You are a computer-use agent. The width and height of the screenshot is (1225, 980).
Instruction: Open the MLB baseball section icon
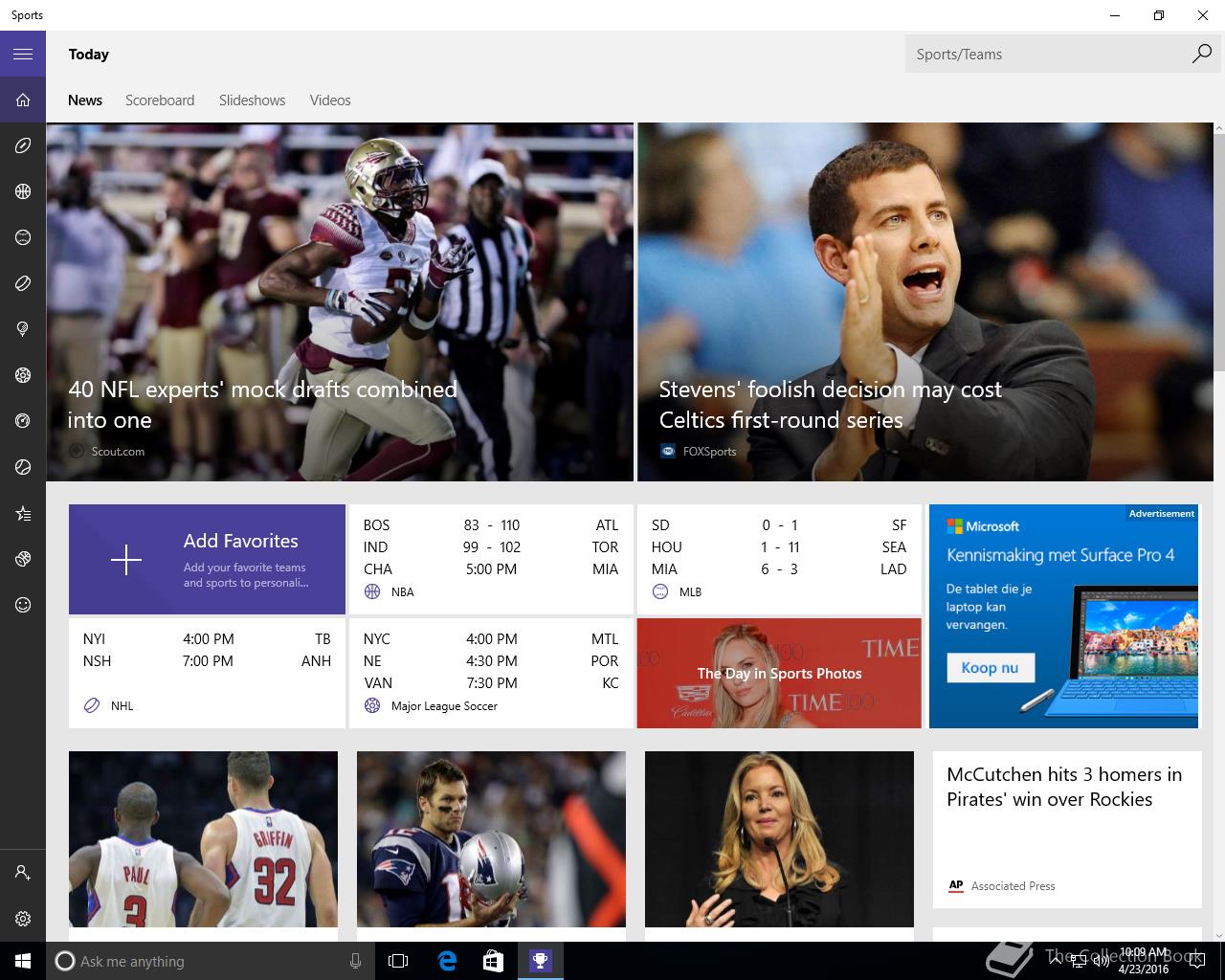[x=23, y=237]
